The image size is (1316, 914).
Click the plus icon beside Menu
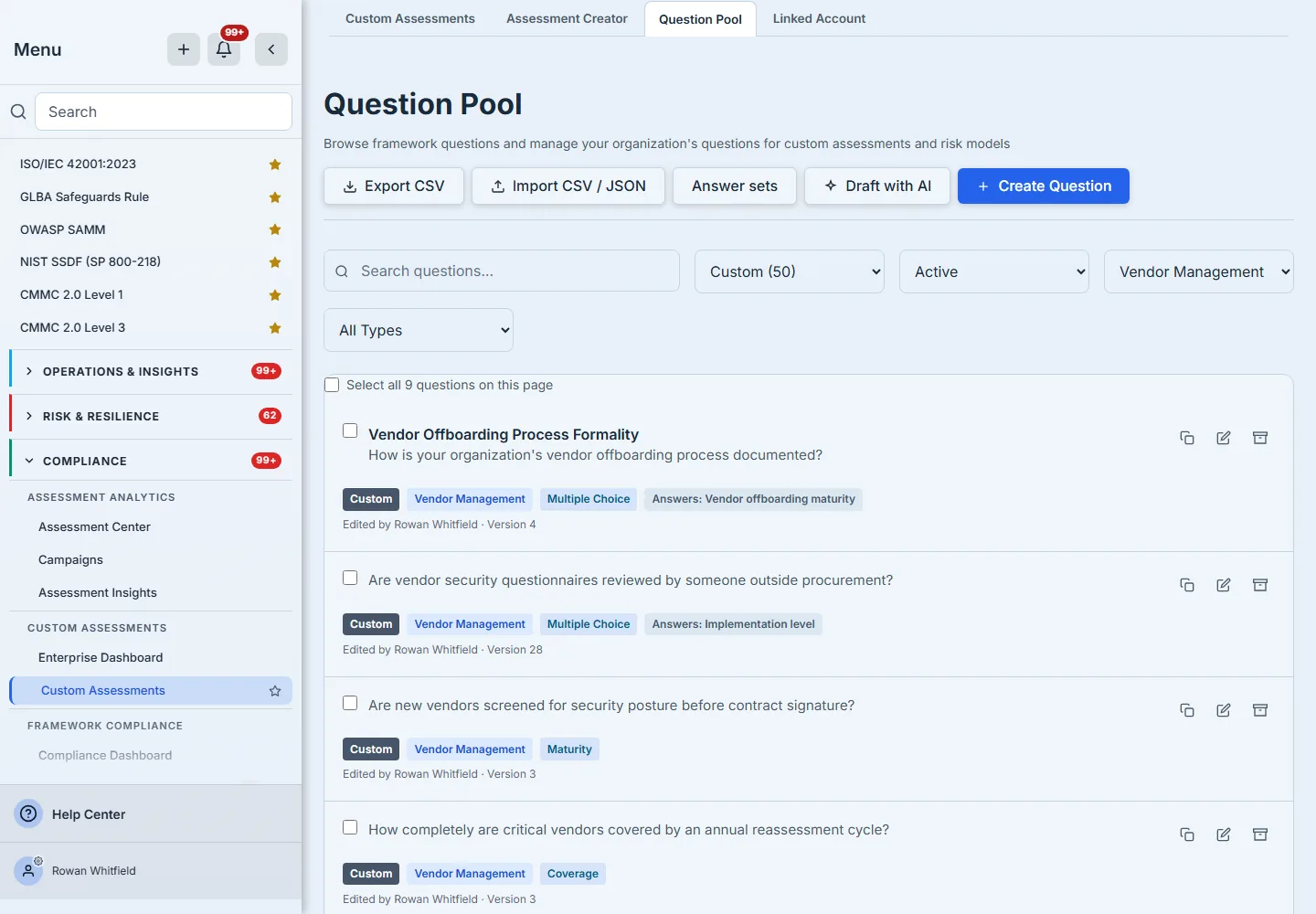[184, 49]
